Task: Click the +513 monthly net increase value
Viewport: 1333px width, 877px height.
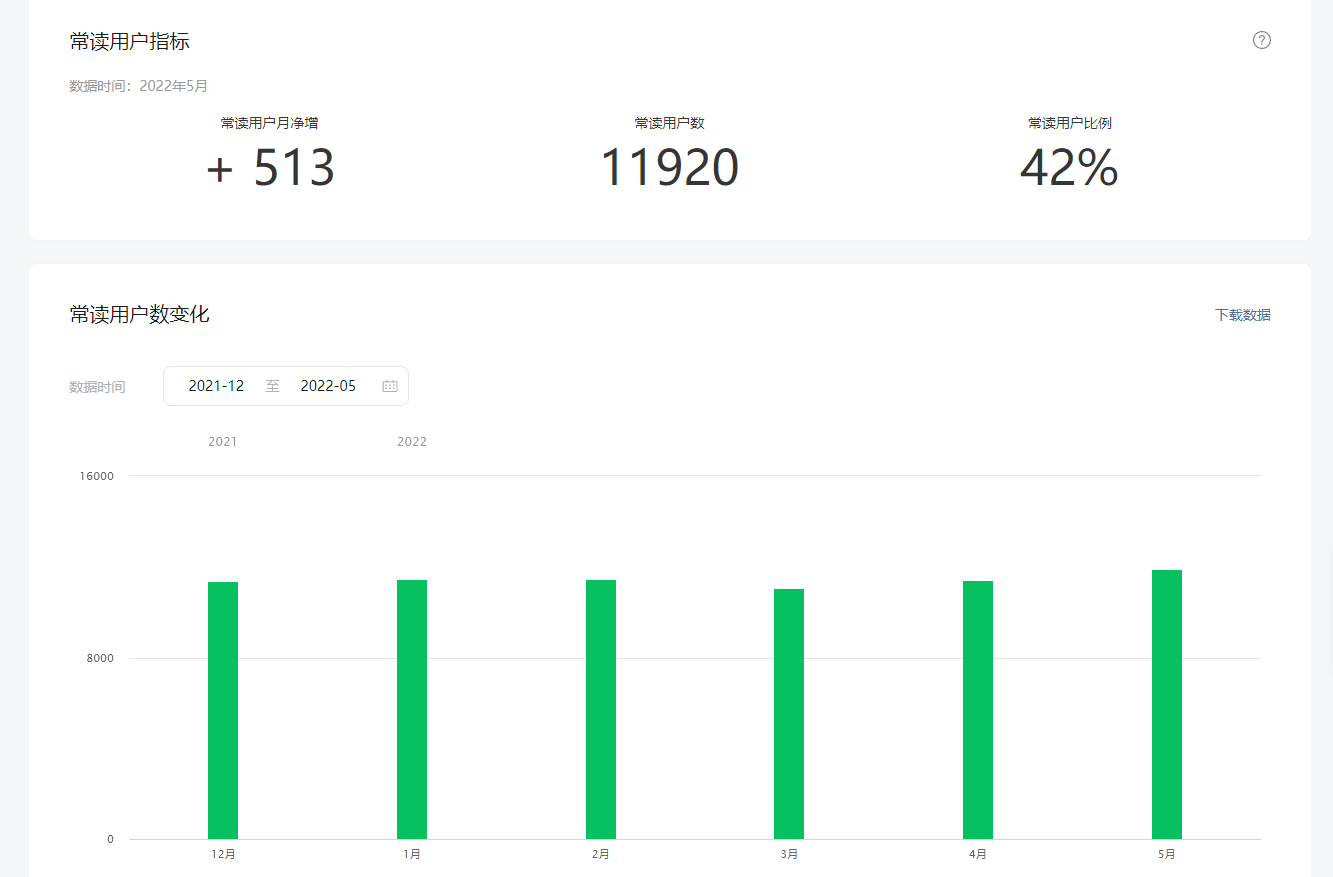Action: [x=270, y=168]
